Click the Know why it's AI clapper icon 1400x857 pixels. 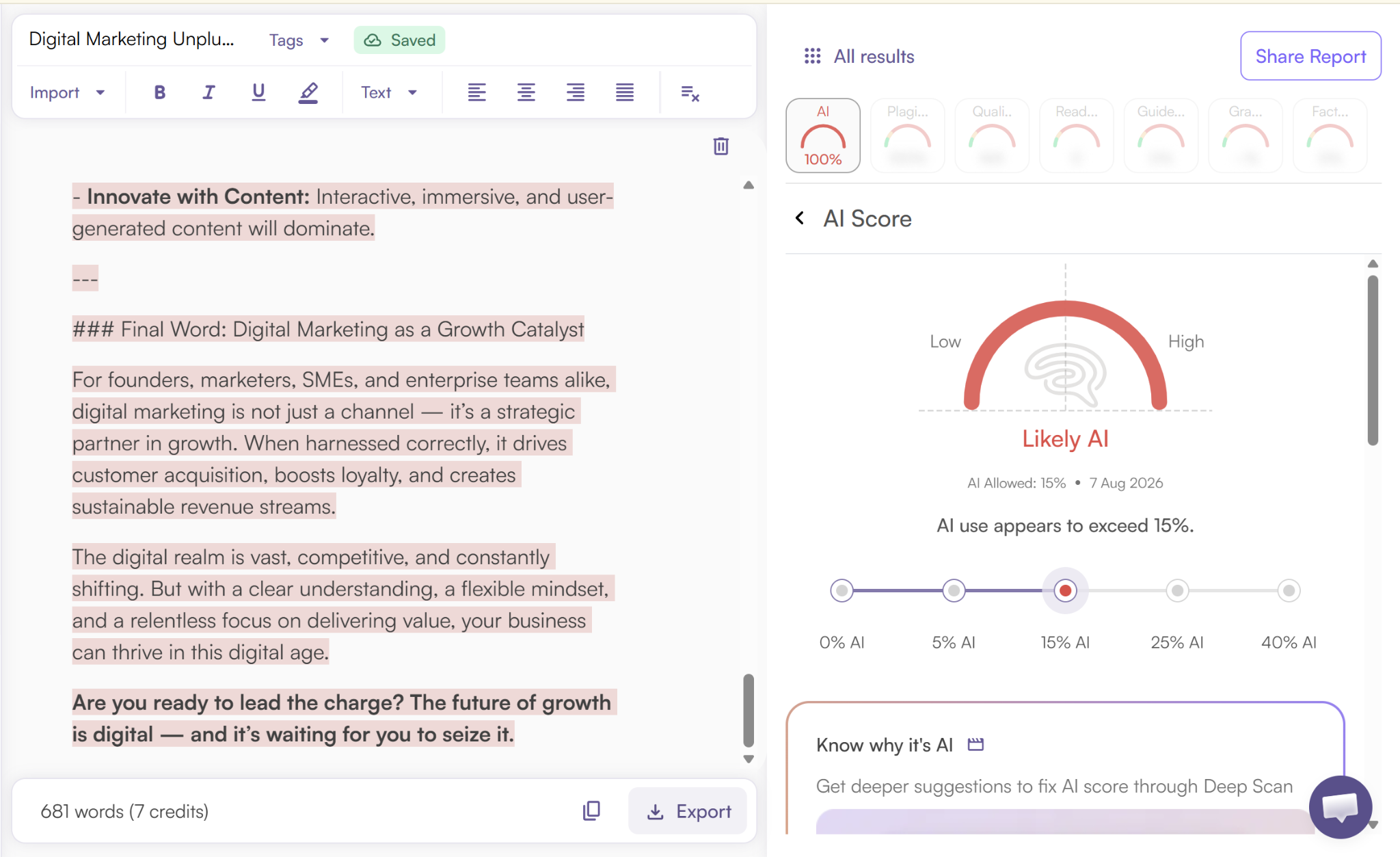(x=975, y=745)
